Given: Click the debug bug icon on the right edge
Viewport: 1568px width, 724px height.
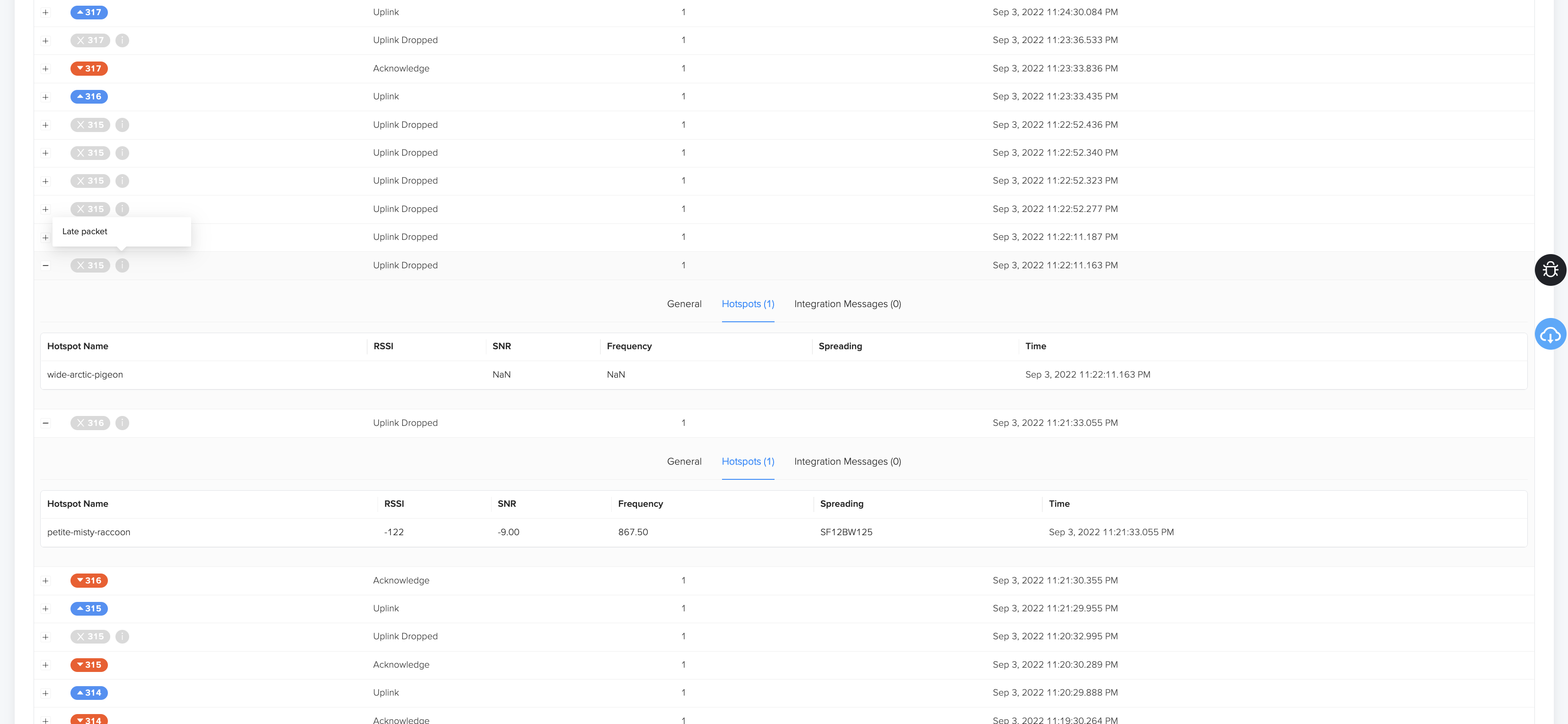Looking at the screenshot, I should pos(1550,270).
